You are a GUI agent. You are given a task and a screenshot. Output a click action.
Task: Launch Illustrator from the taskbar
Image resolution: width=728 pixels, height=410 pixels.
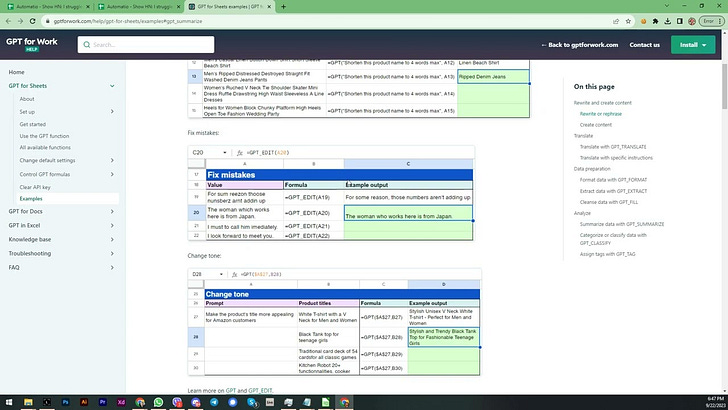pyautogui.click(x=84, y=402)
